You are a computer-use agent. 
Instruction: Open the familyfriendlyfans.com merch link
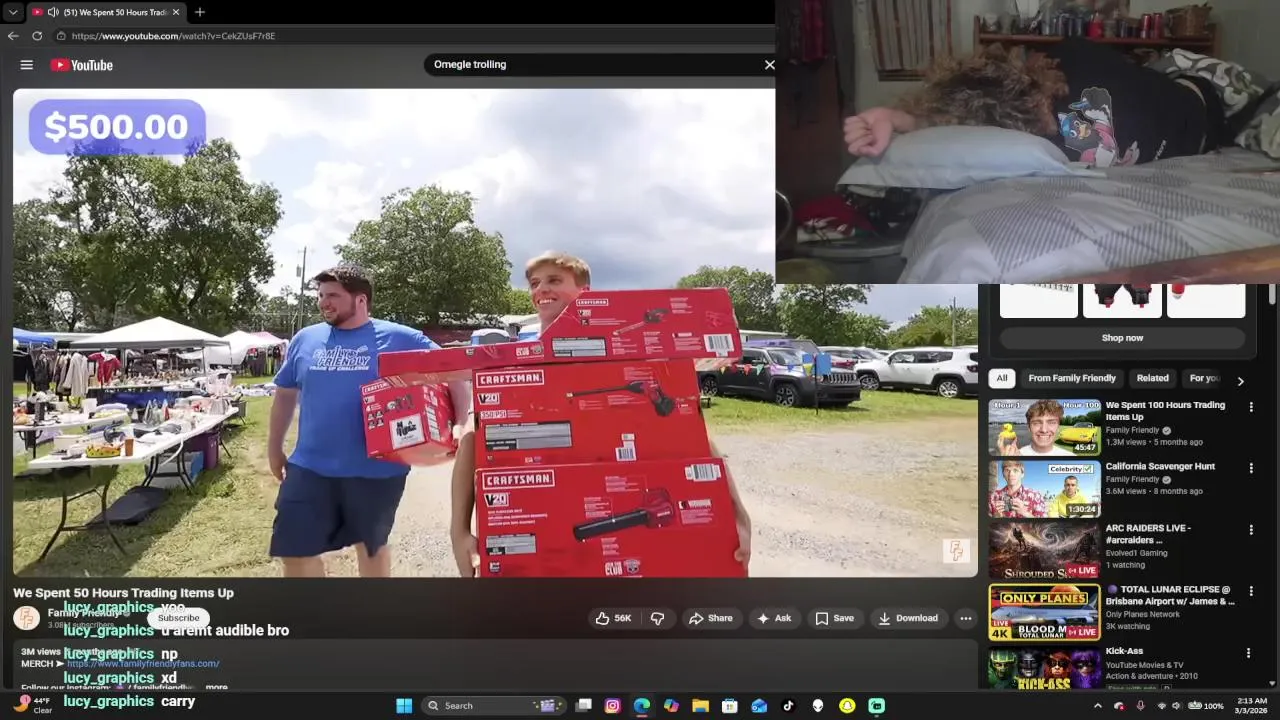(x=143, y=663)
